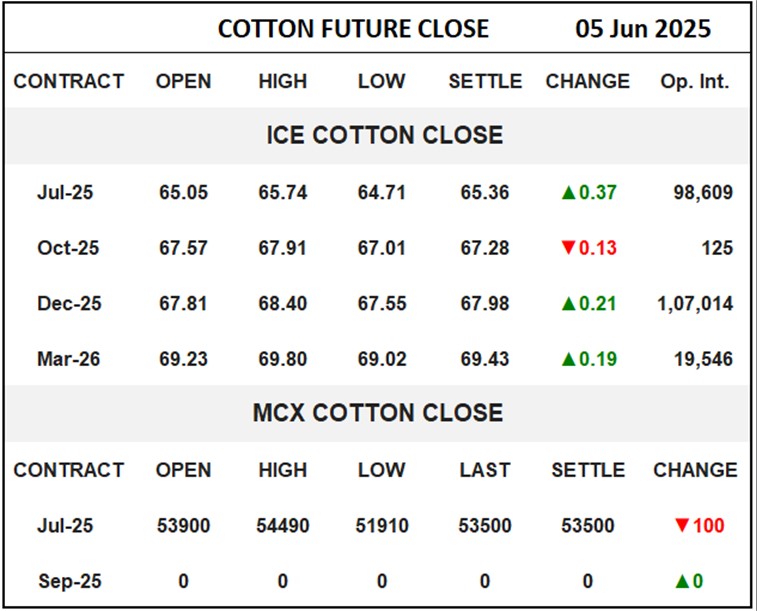757x611 pixels.
Task: Click MCX Jul-25 high value 54490
Action: click(x=283, y=525)
